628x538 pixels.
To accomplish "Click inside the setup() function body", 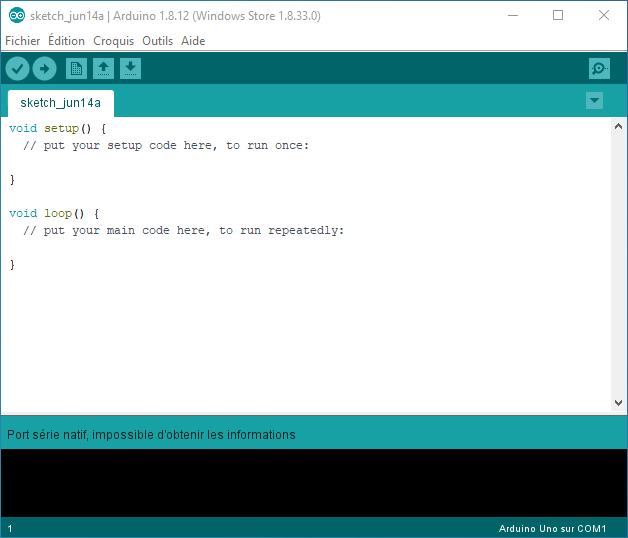I will click(x=150, y=162).
